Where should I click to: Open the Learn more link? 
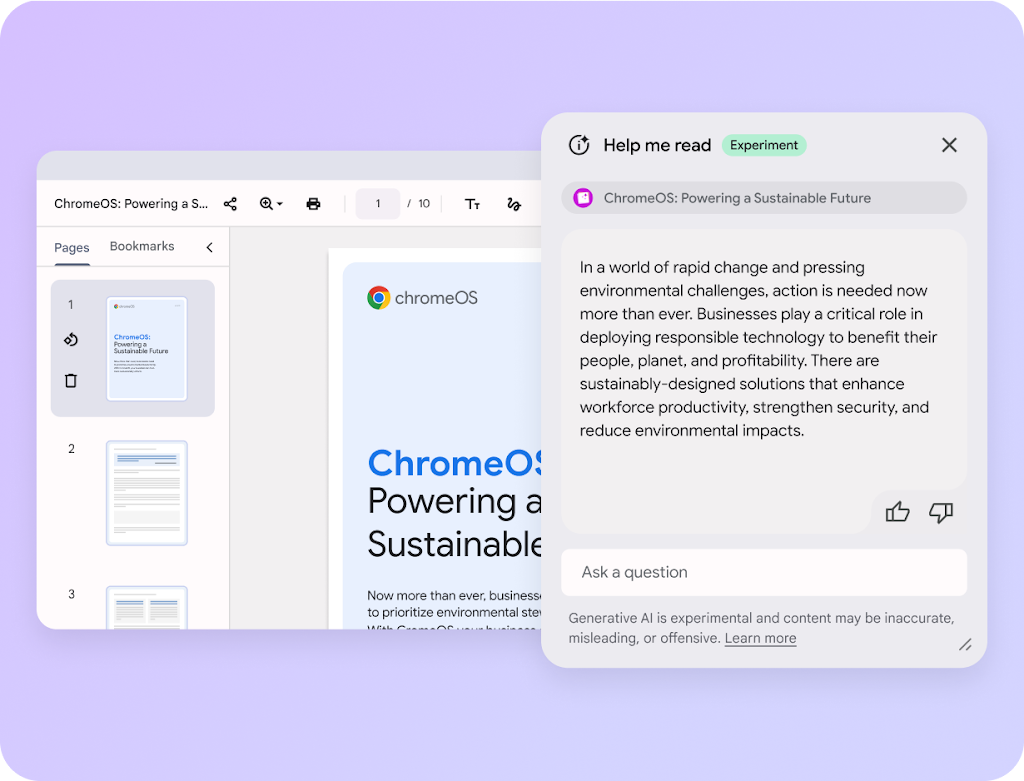[x=760, y=638]
